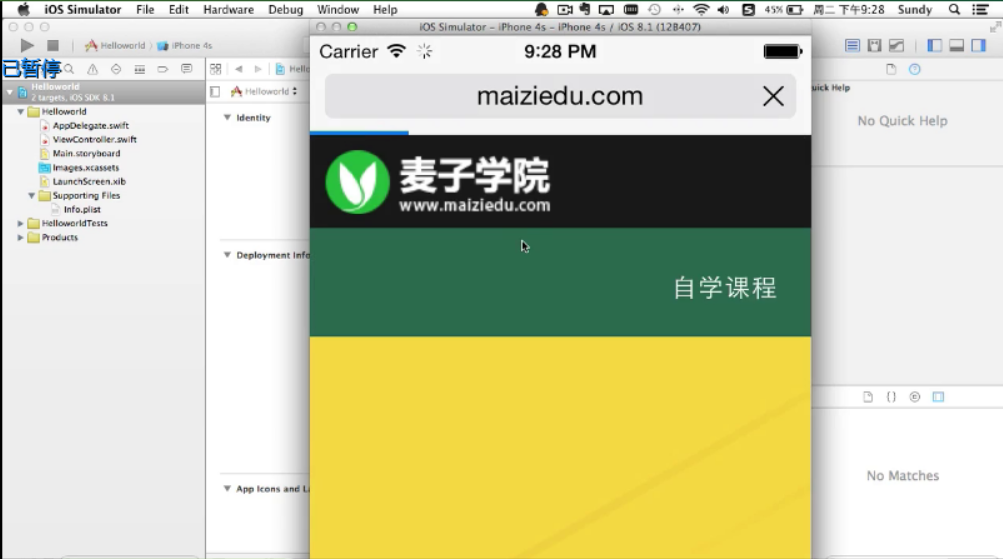Image resolution: width=1003 pixels, height=559 pixels.
Task: Collapse the Supporting Files group
Action: coord(31,196)
